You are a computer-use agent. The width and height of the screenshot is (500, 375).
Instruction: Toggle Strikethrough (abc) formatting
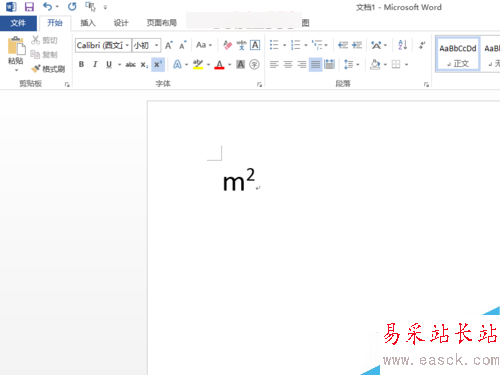(130, 64)
